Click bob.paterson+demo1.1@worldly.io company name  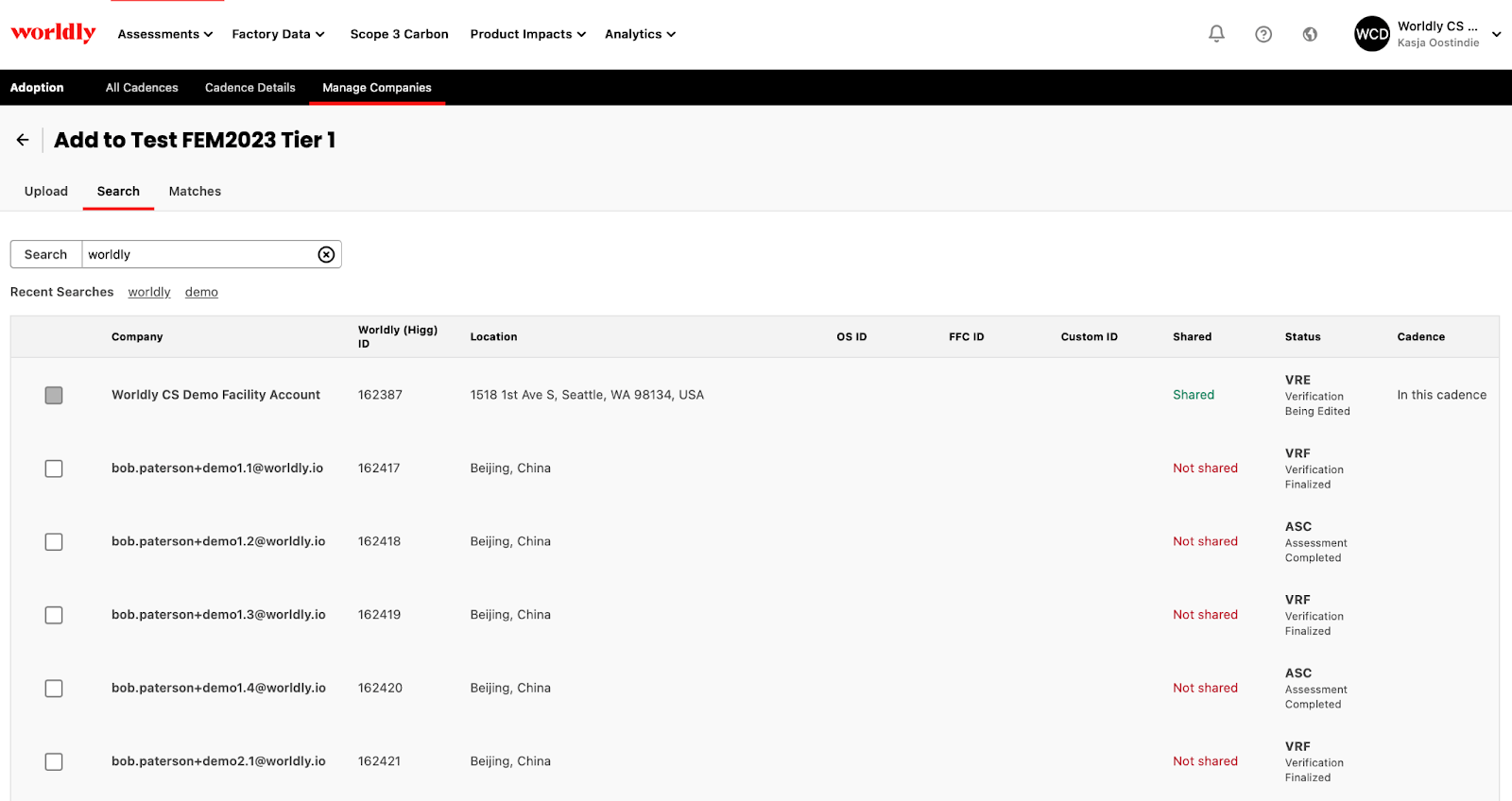click(217, 469)
